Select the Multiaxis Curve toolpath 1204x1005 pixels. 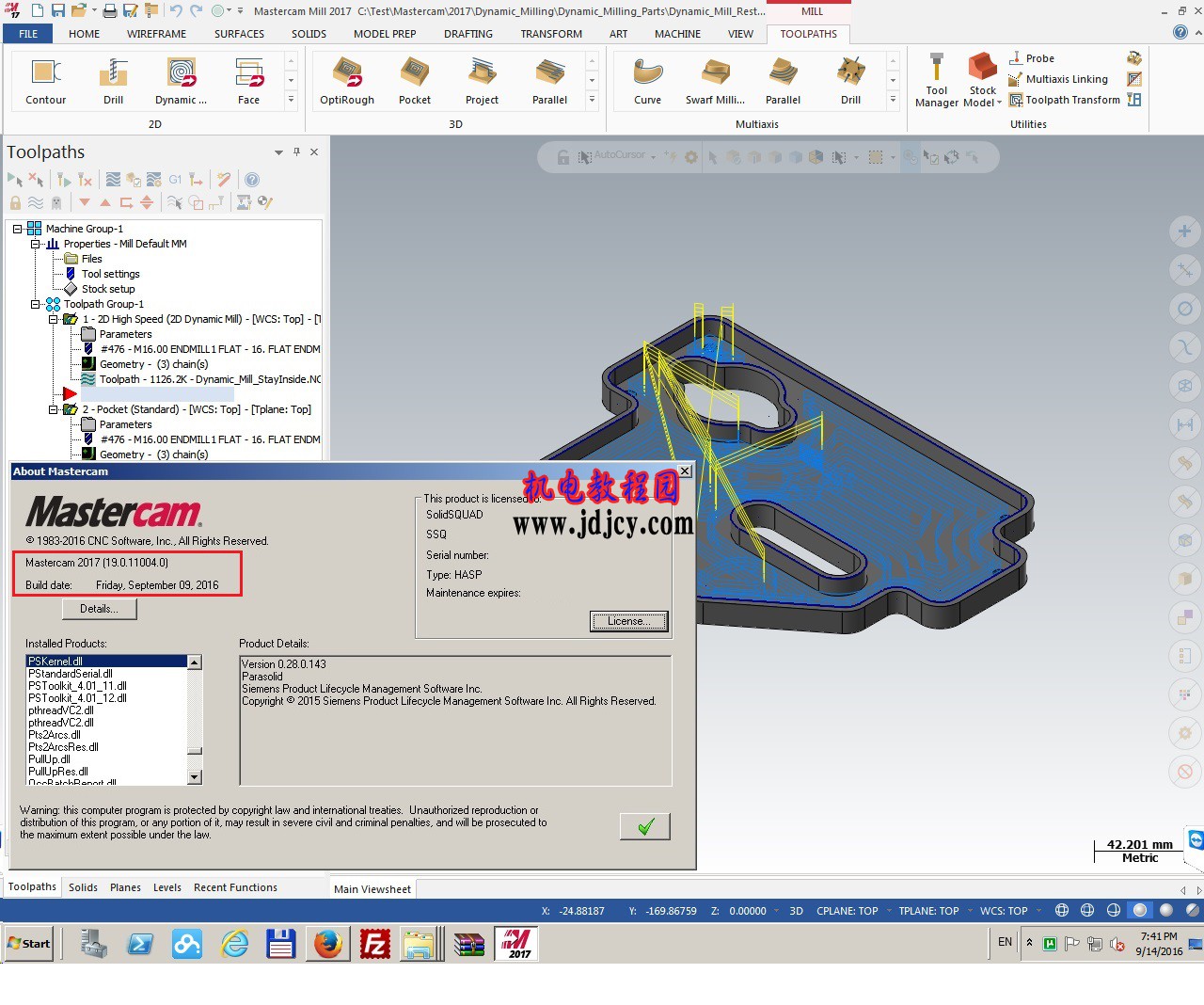[647, 81]
